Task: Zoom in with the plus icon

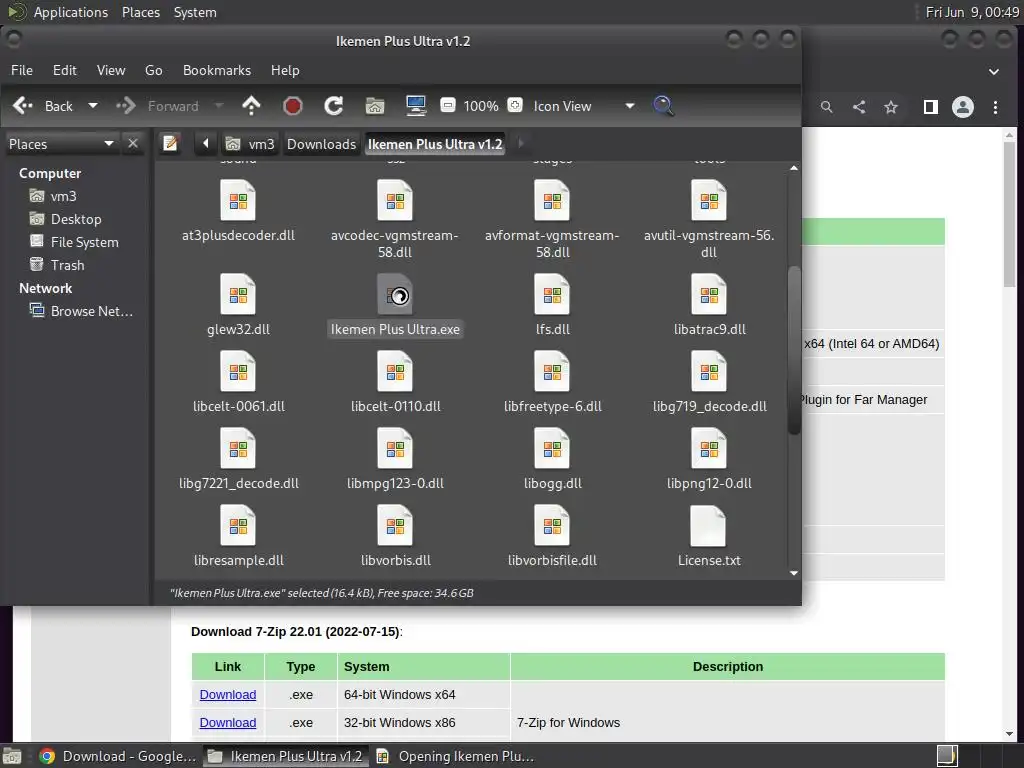Action: tap(515, 105)
